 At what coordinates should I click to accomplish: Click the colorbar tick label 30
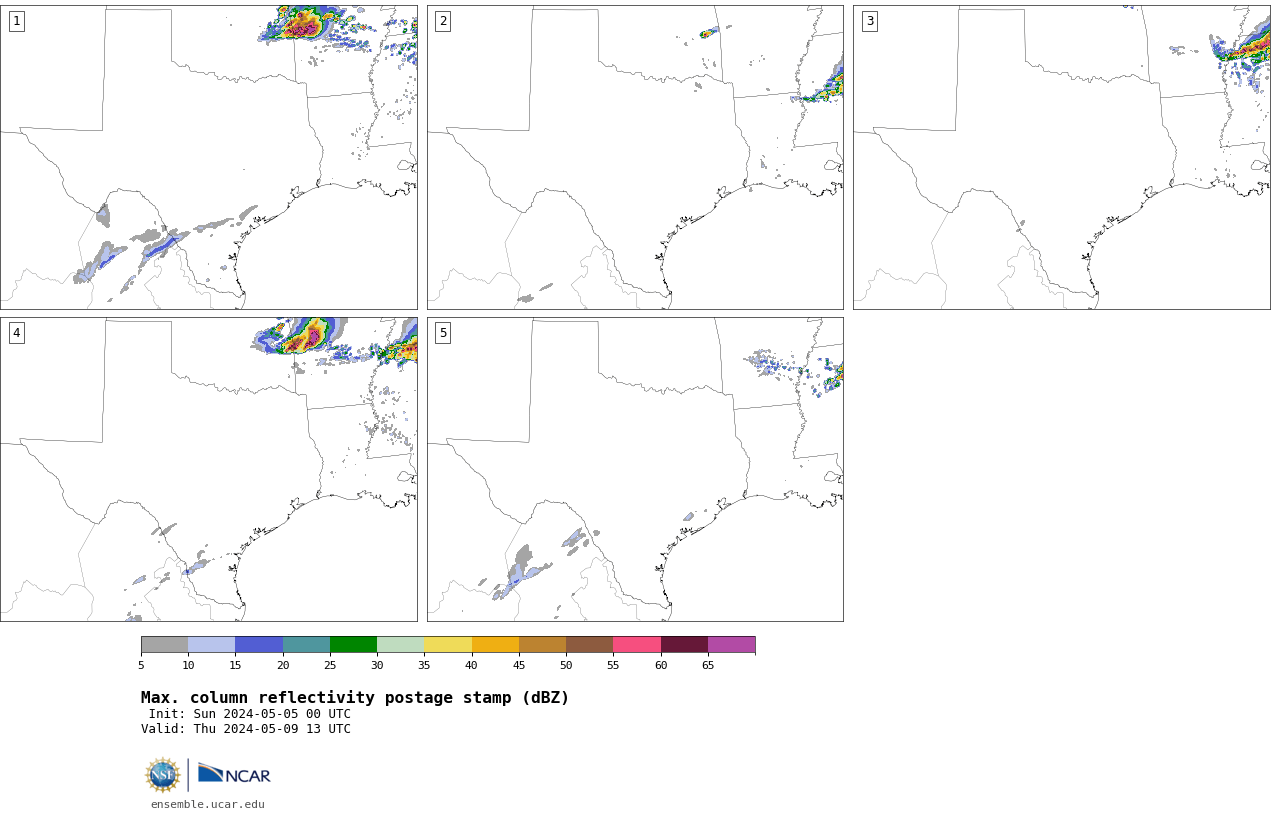[x=377, y=665]
